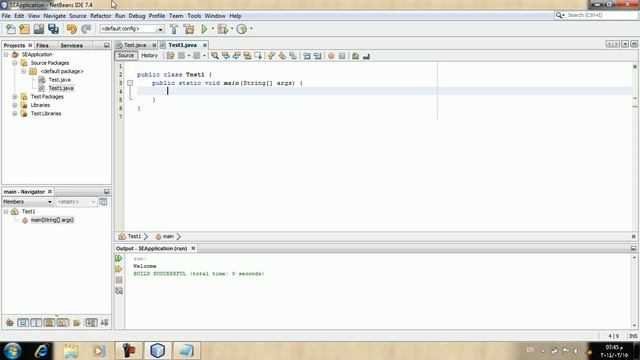Click the Find Selection magnifier icon
This screenshot has width=640, height=360.
(x=215, y=56)
